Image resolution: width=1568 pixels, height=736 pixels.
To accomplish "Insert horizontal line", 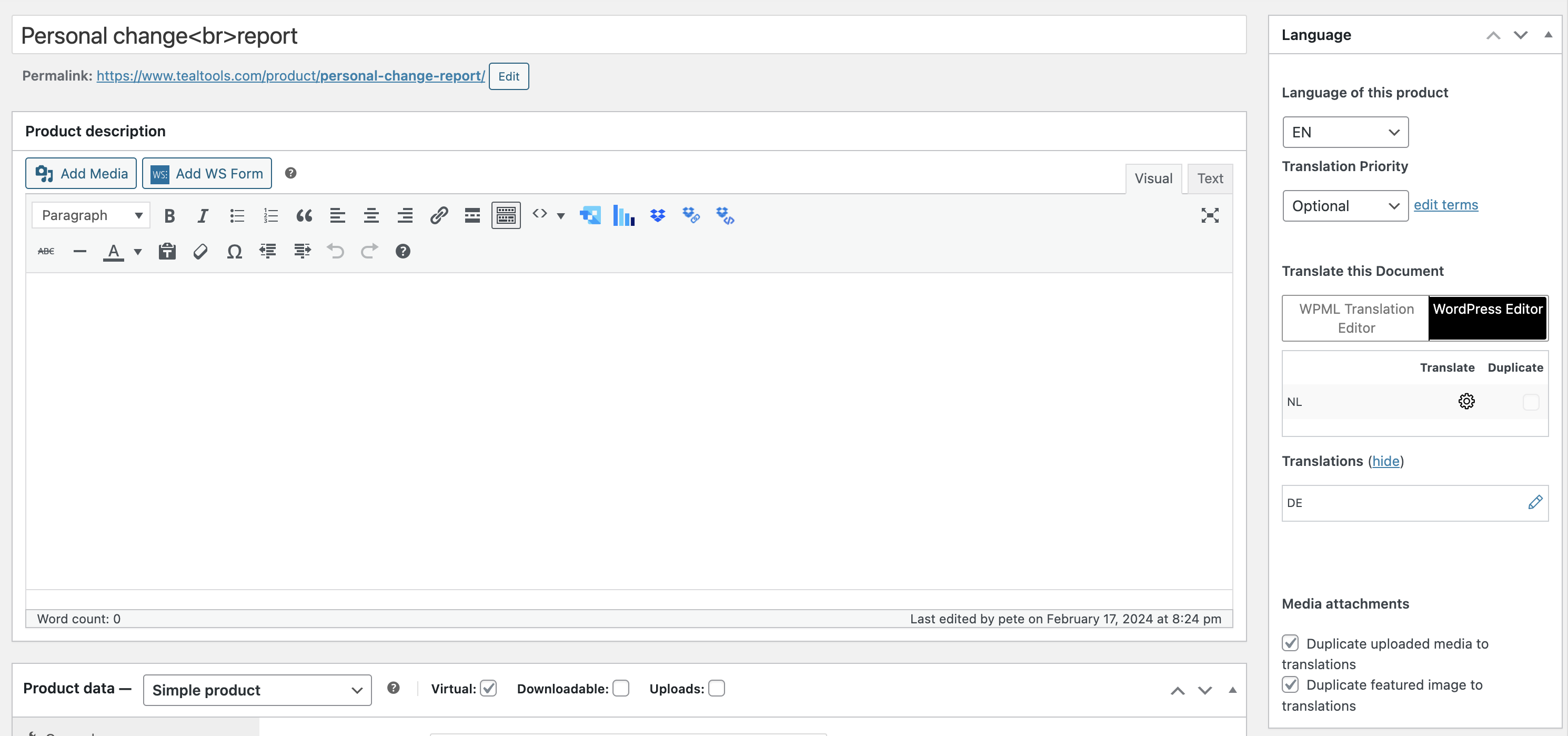I will click(x=80, y=252).
